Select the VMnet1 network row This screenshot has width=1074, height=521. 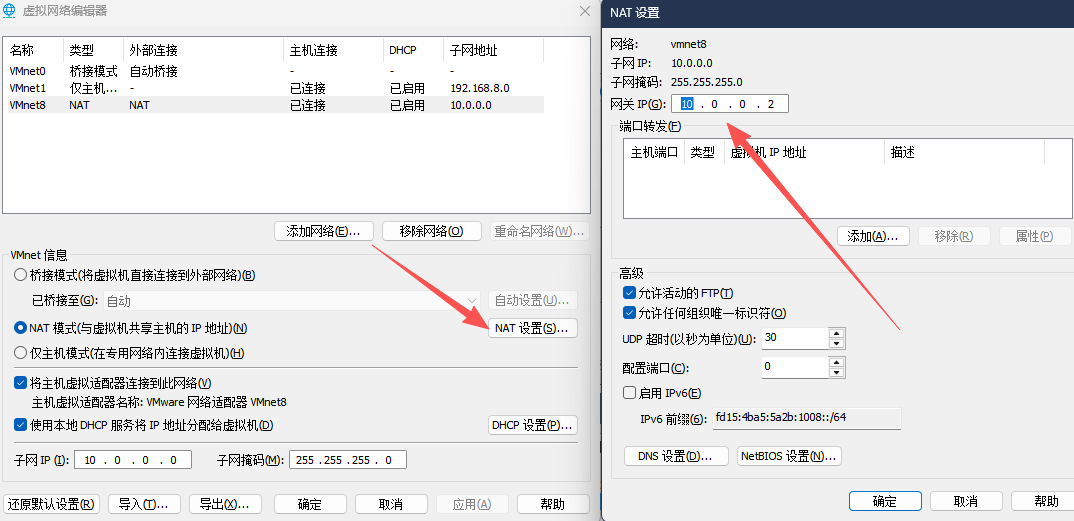coord(276,88)
